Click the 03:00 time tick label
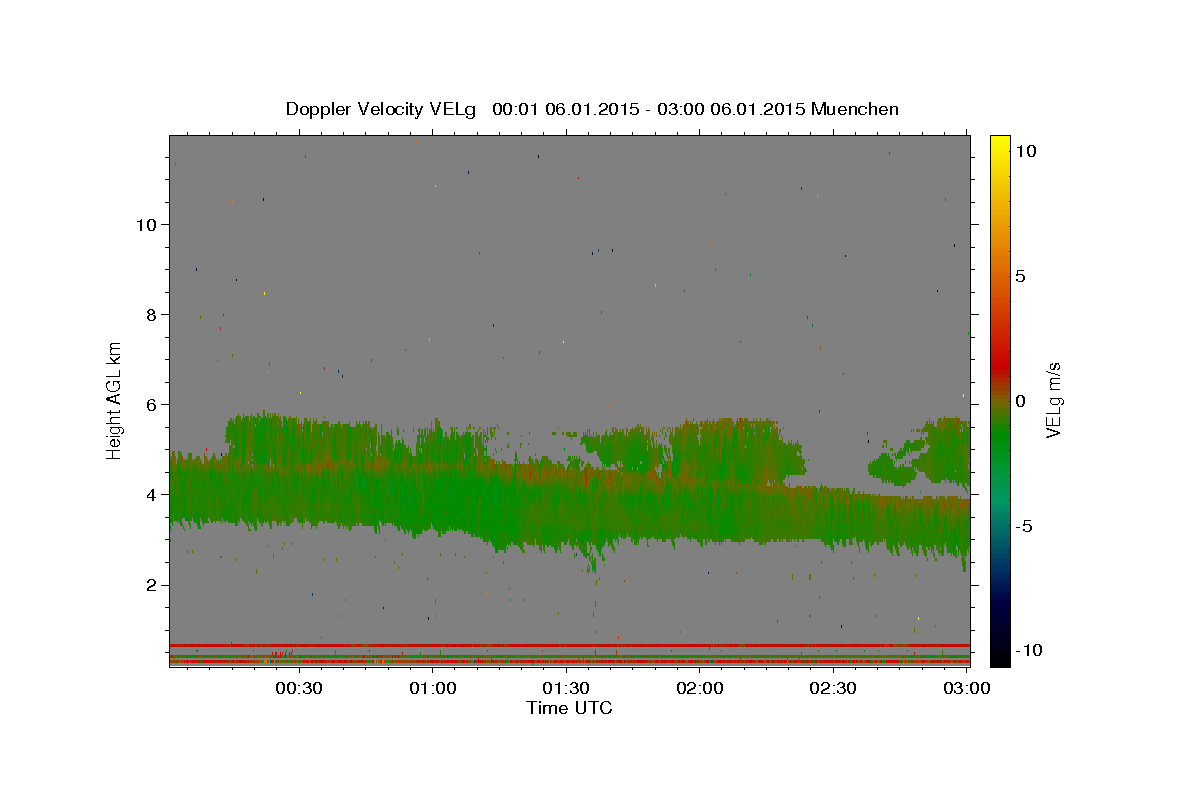 [967, 689]
